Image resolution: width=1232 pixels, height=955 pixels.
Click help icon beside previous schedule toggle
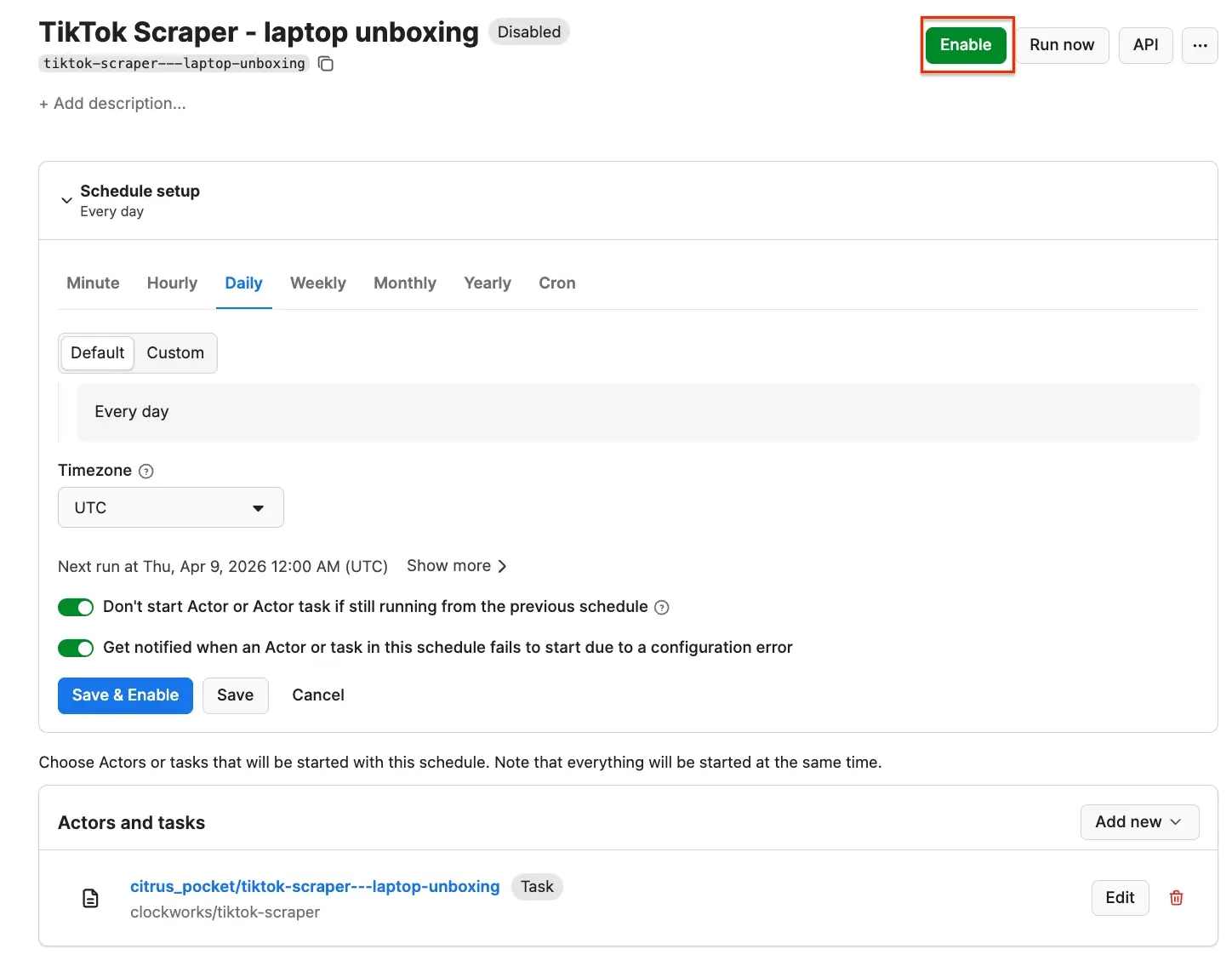pyautogui.click(x=662, y=608)
